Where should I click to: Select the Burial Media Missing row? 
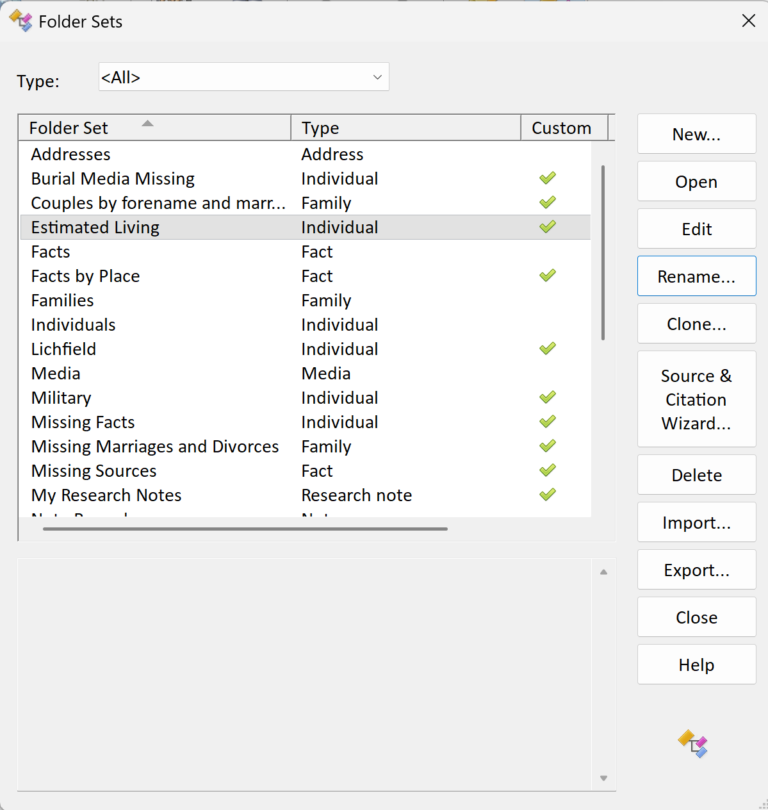pos(305,178)
